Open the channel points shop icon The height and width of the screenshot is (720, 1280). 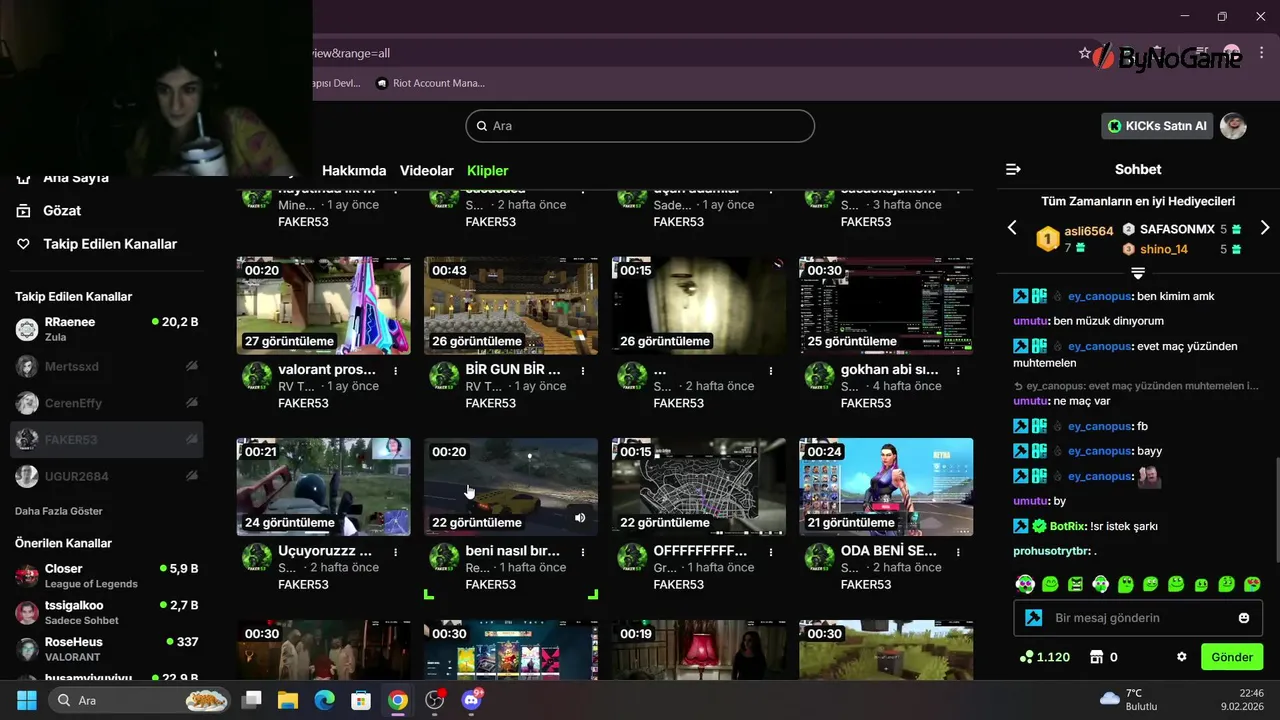click(1096, 657)
